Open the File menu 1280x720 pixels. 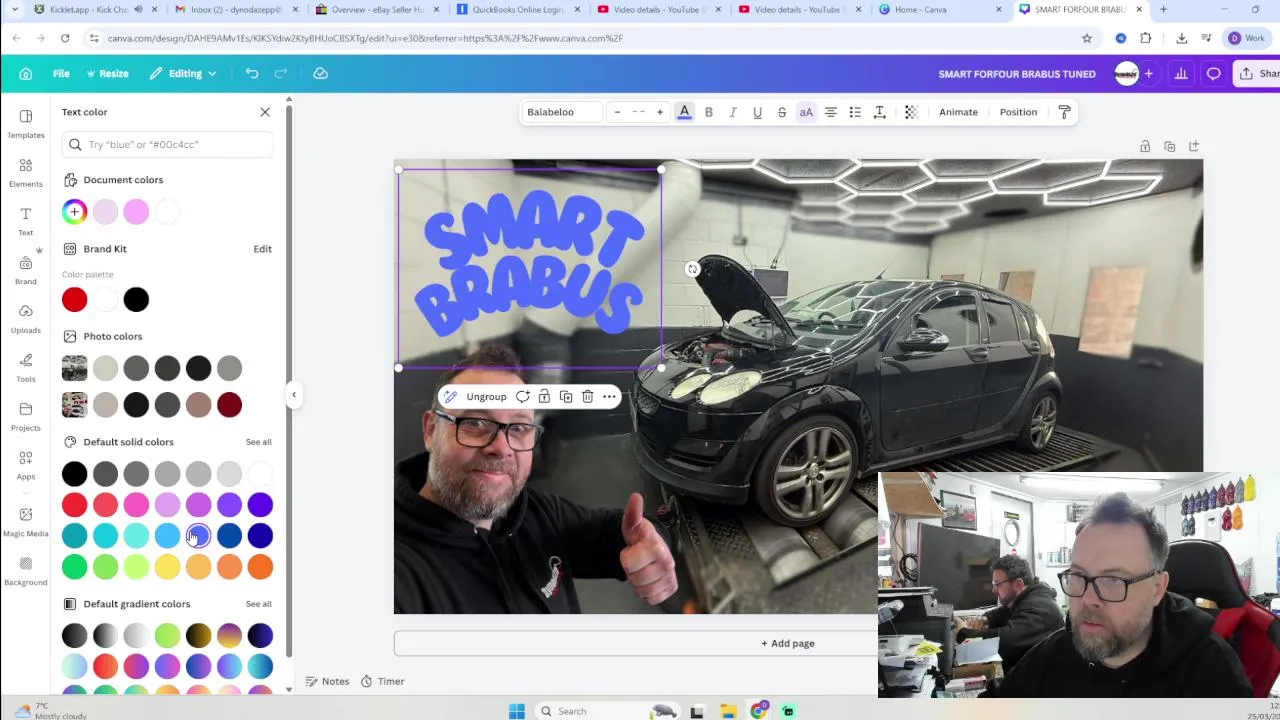pos(61,73)
